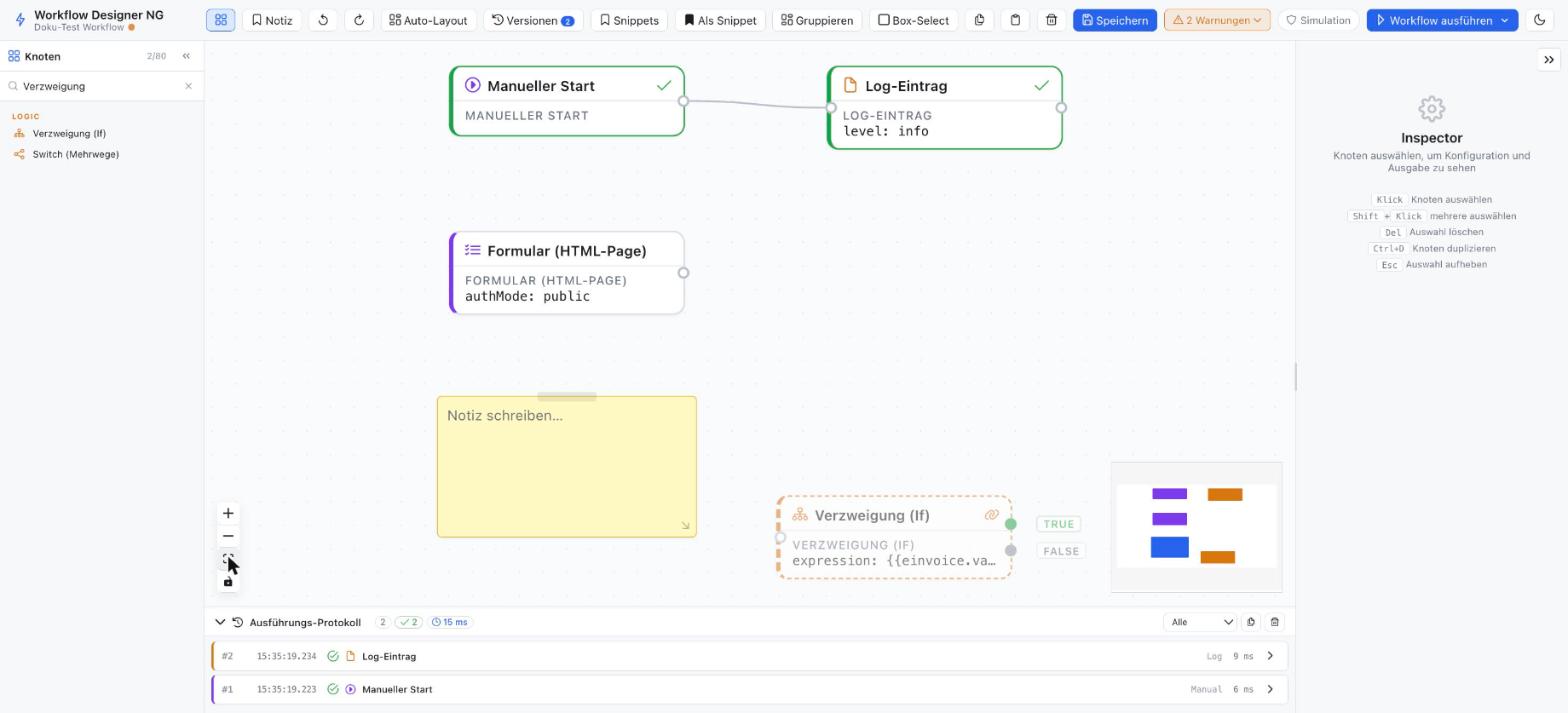Click the canvas minimap
This screenshot has width=1568, height=713.
point(1196,527)
